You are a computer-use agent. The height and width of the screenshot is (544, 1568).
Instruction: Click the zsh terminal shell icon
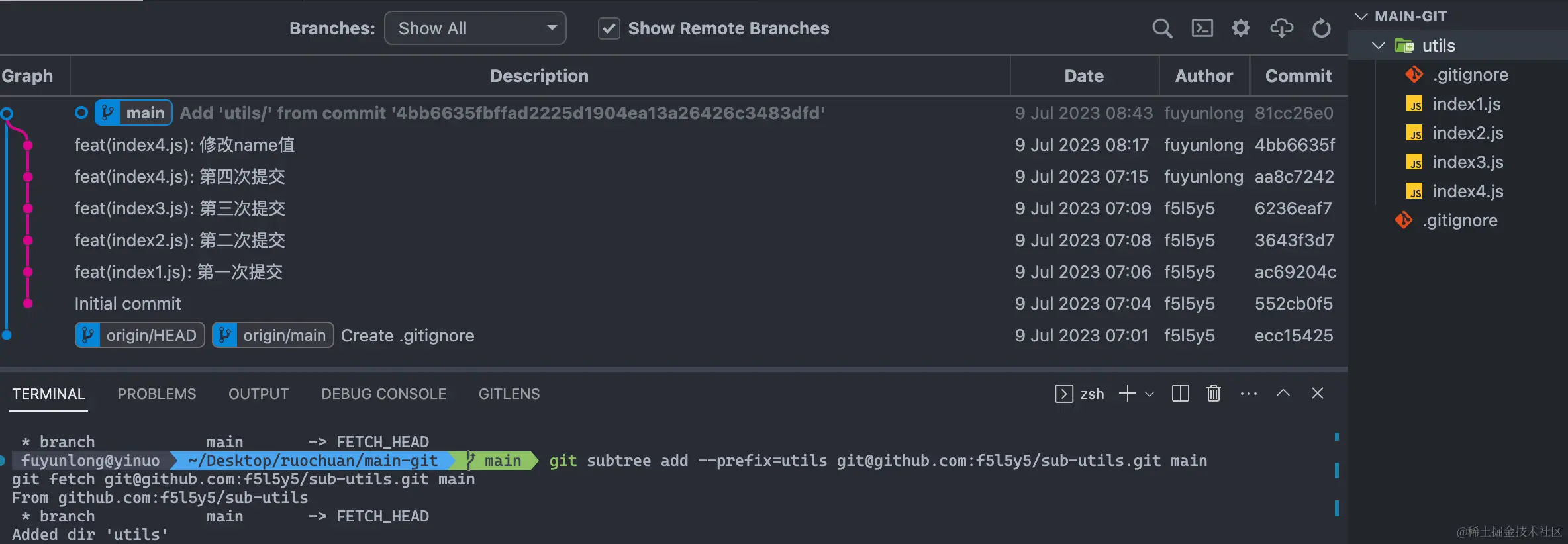[x=1064, y=394]
